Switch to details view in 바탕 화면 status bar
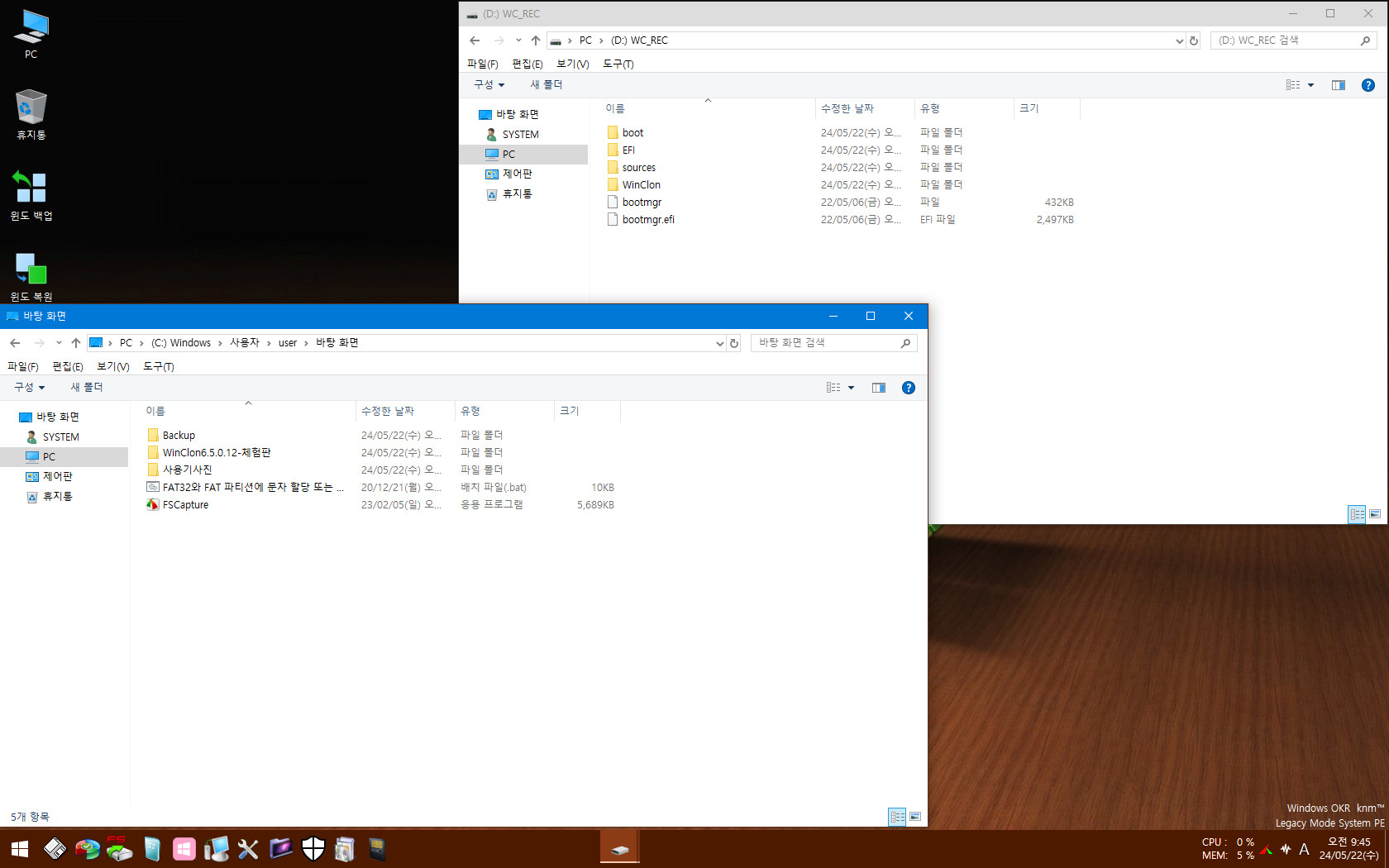 click(x=897, y=817)
